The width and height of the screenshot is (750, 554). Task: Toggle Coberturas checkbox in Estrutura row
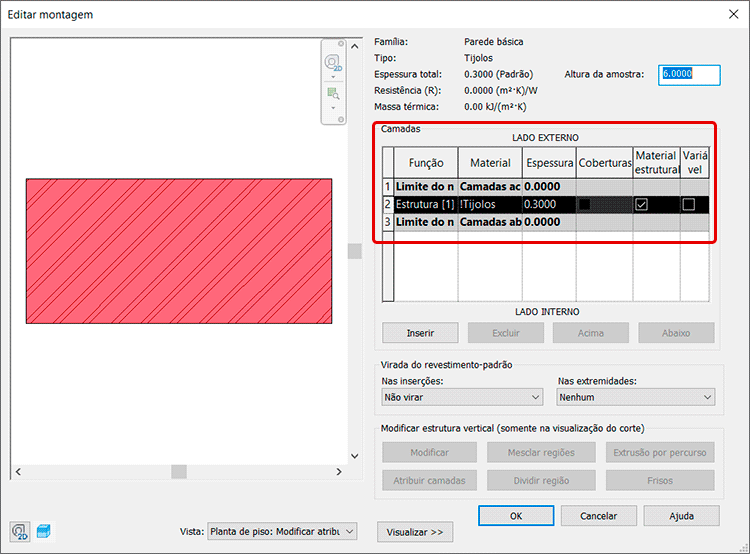click(584, 205)
